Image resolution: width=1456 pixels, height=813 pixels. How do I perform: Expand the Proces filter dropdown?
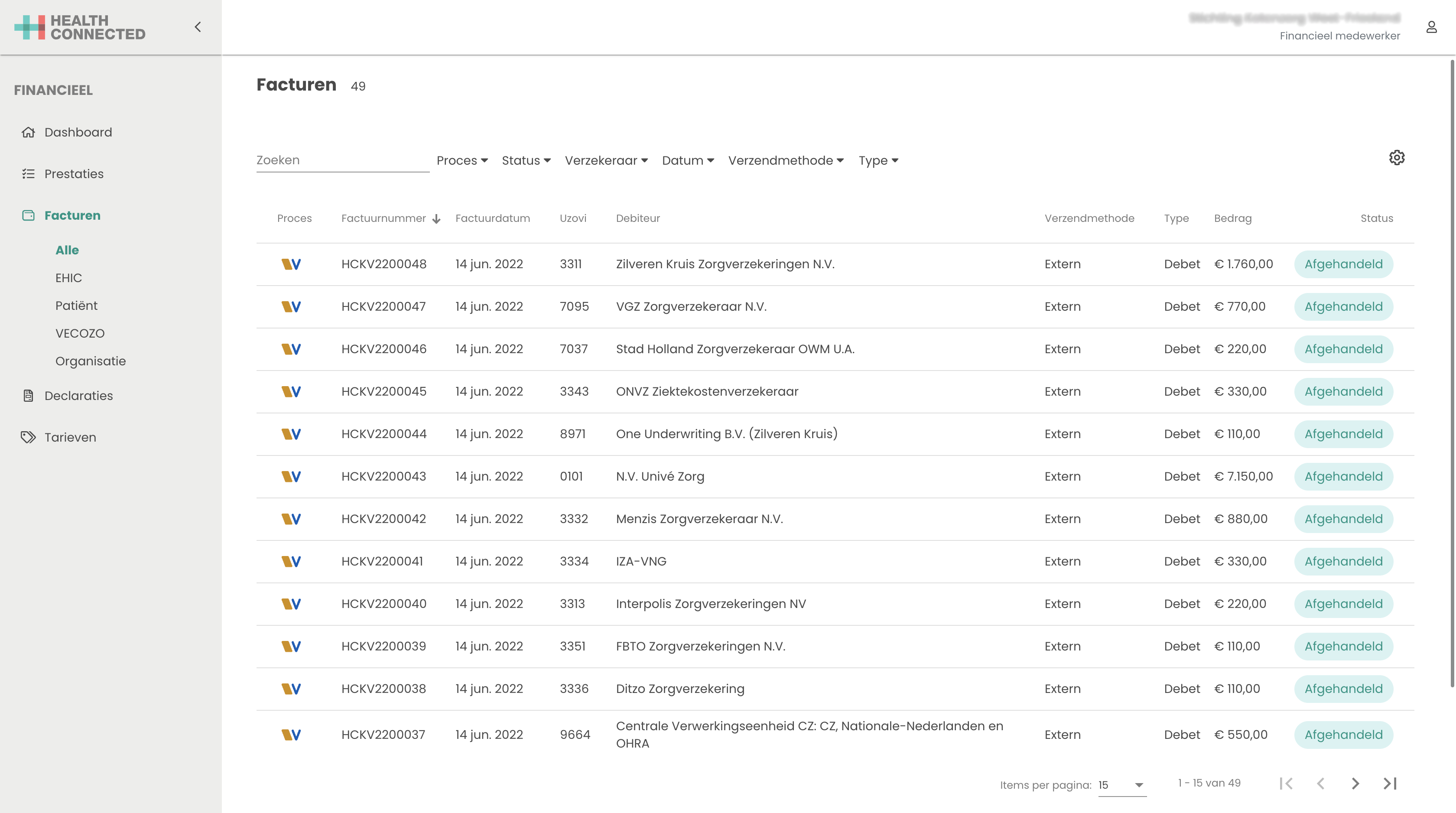462,161
